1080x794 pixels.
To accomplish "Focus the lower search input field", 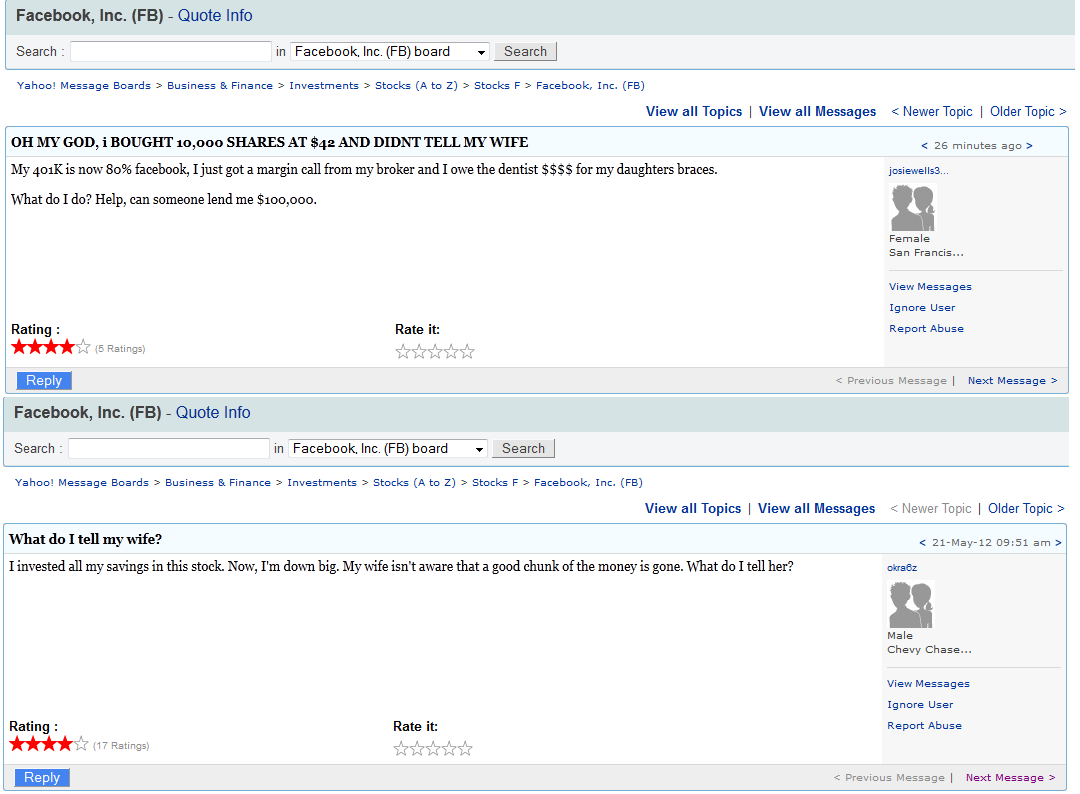I will tap(169, 448).
